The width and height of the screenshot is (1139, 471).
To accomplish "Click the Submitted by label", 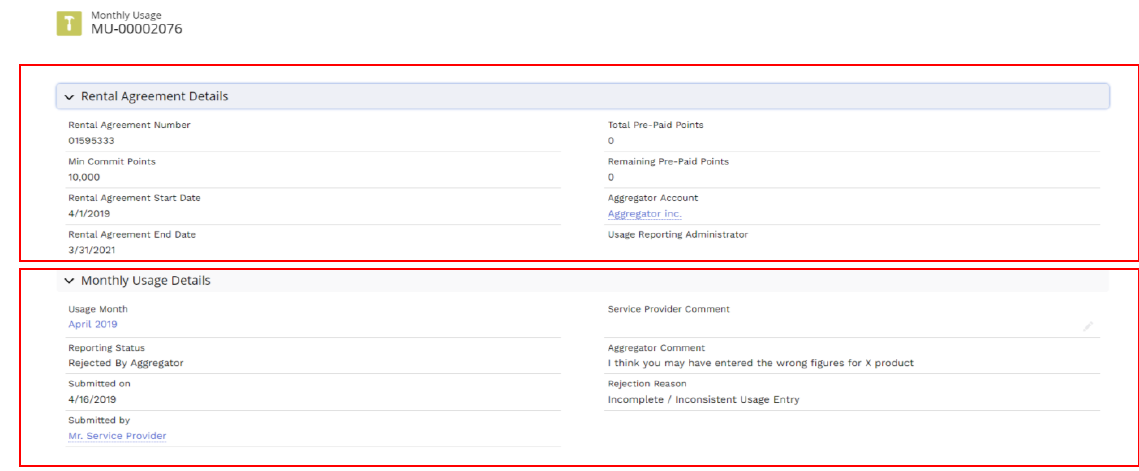I will tap(100, 420).
